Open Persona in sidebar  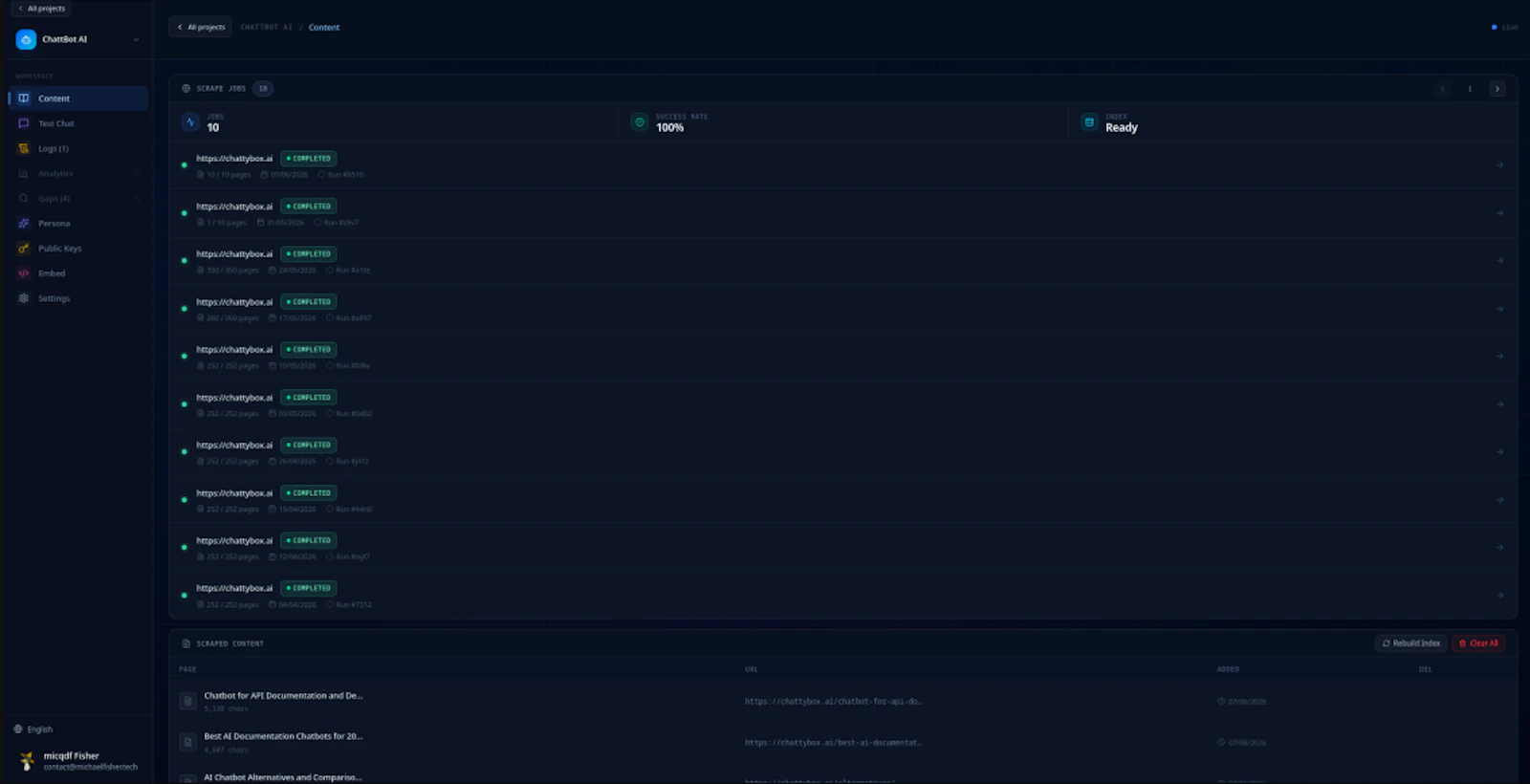[x=78, y=223]
